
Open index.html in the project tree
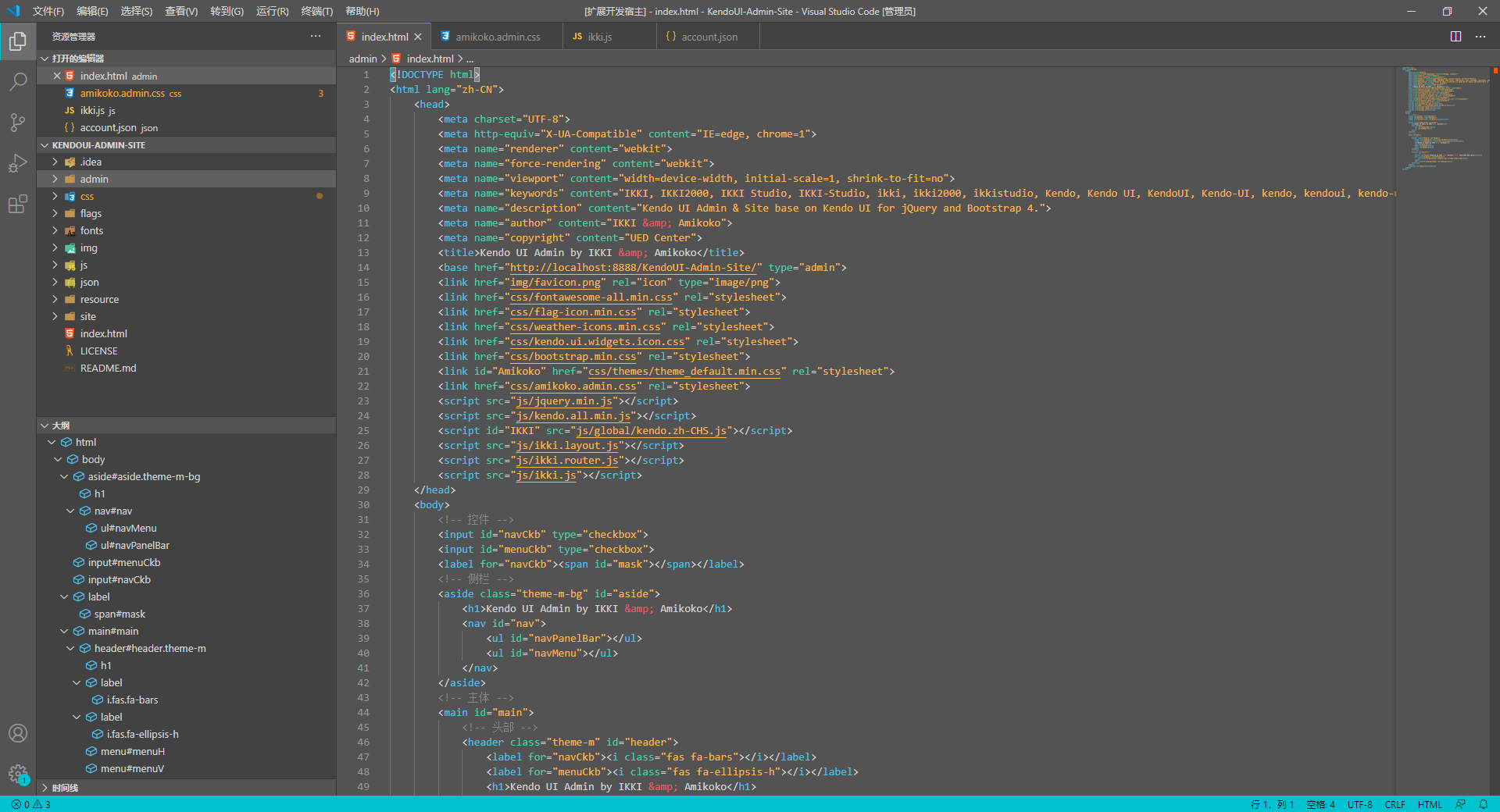tap(186, 333)
